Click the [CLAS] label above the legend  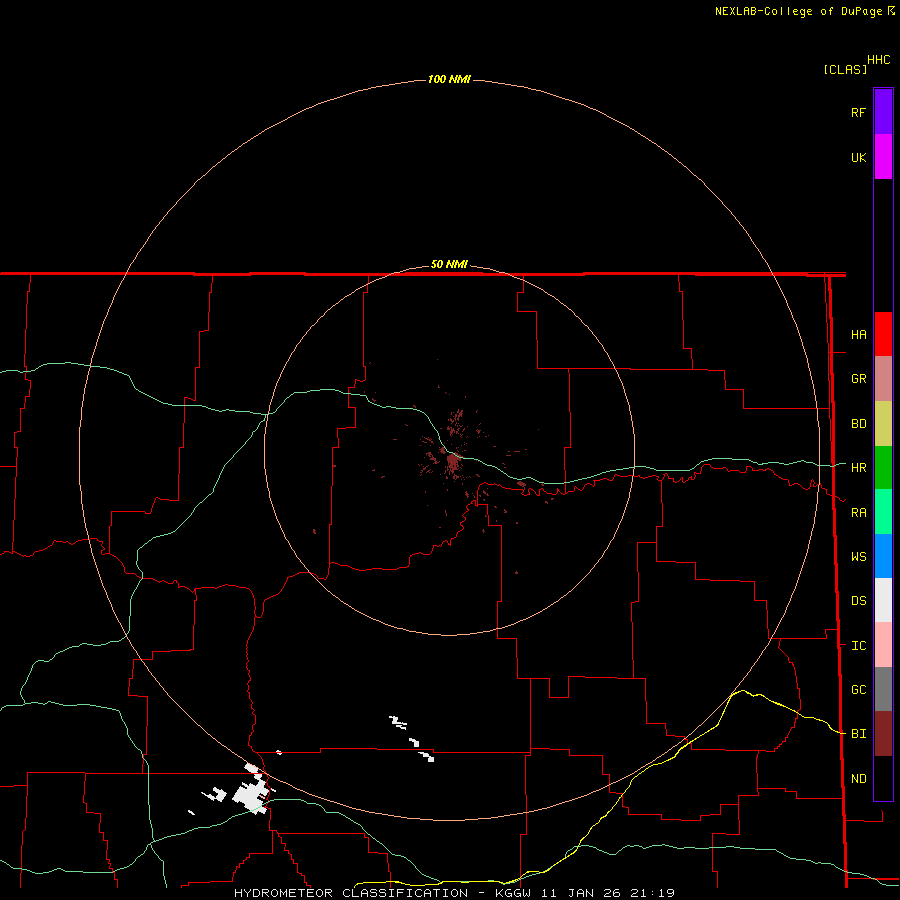click(x=845, y=69)
